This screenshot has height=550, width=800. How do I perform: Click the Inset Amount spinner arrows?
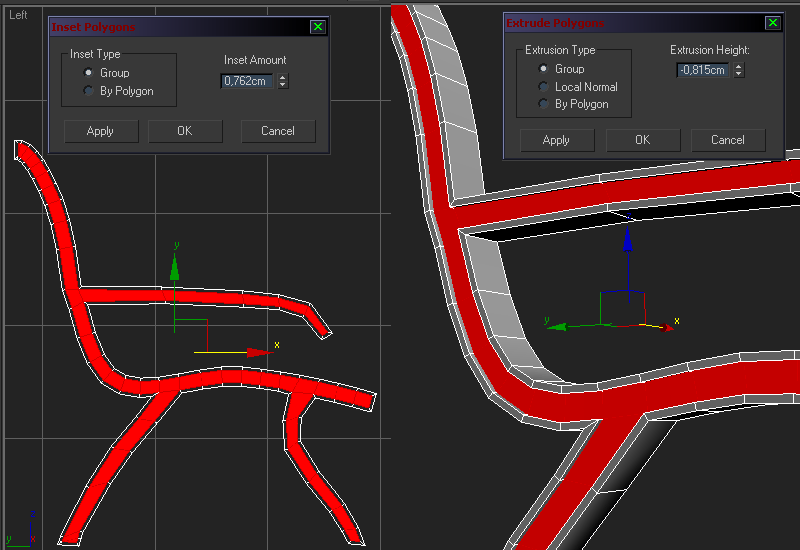click(x=283, y=81)
